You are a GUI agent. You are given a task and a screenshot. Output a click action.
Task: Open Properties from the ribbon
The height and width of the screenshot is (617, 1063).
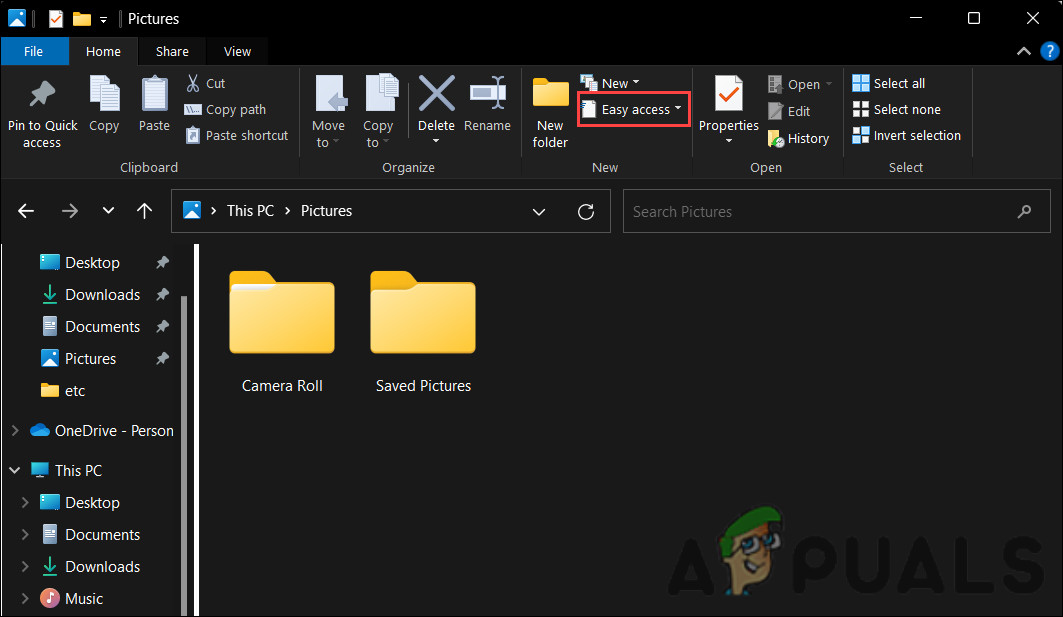(x=728, y=94)
